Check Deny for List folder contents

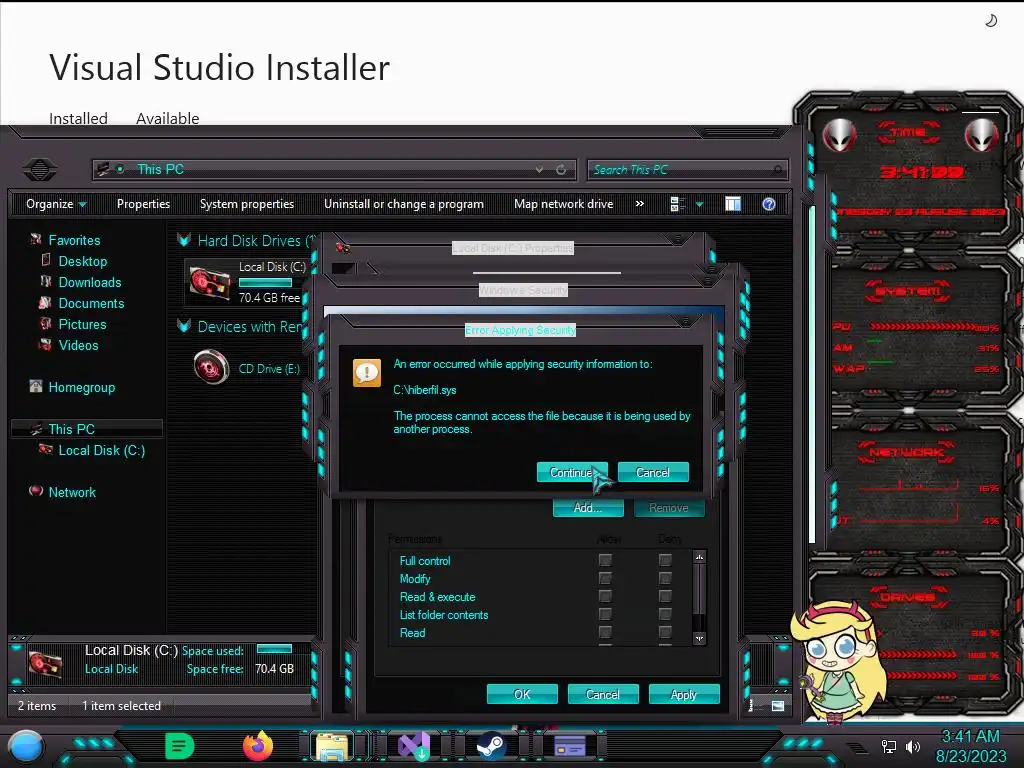[665, 615]
